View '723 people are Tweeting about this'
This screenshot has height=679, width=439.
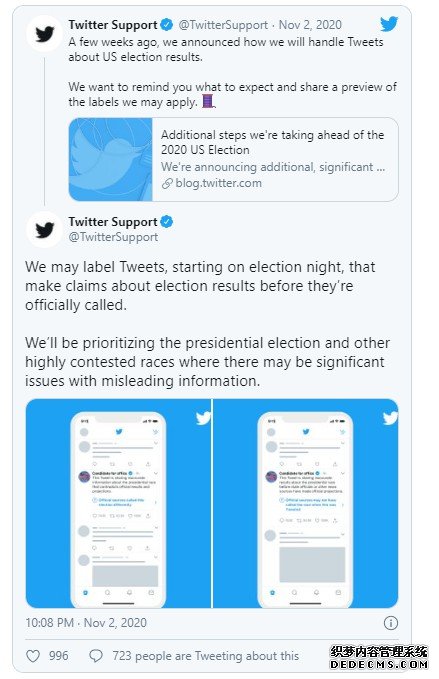tap(206, 656)
